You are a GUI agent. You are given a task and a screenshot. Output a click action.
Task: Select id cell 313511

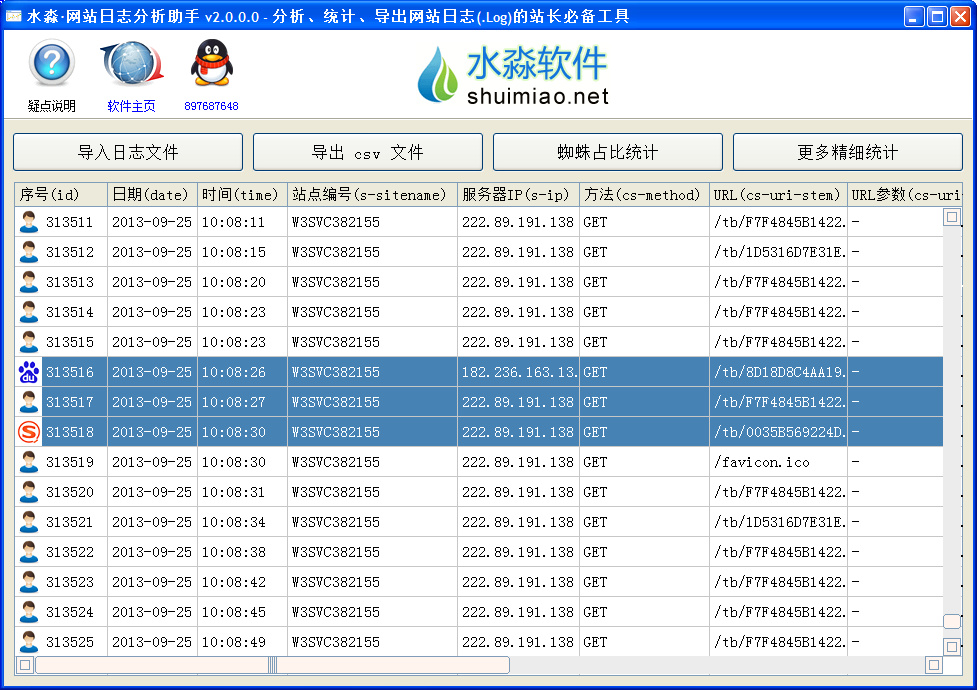click(x=69, y=222)
